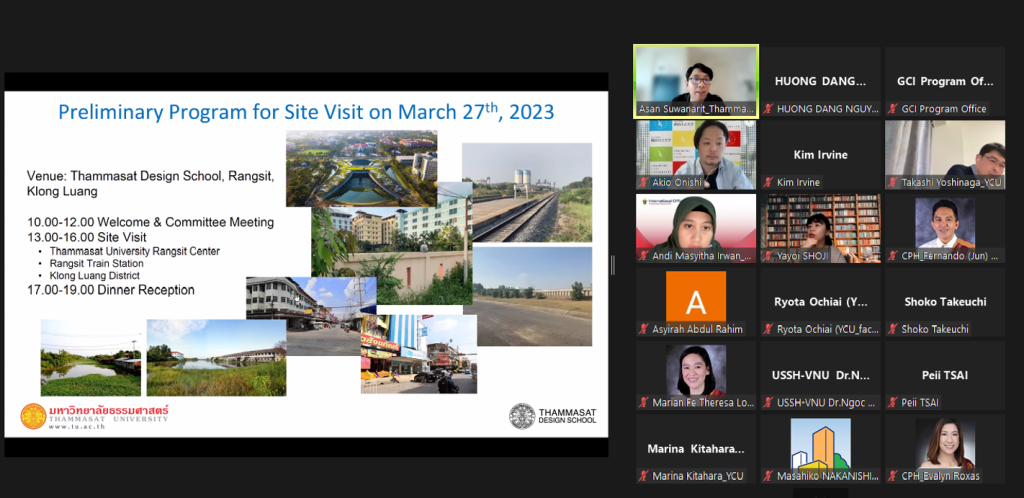Select Takashi Yoshinaga_YCU video tile
Viewport: 1024px width, 498px height.
click(945, 155)
